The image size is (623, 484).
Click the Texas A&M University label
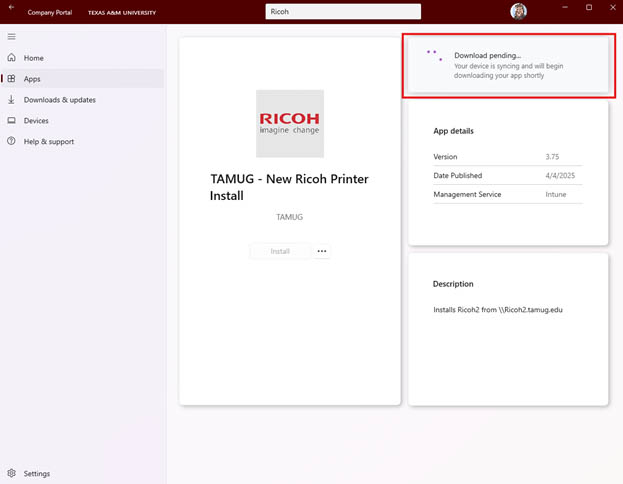[x=122, y=13]
